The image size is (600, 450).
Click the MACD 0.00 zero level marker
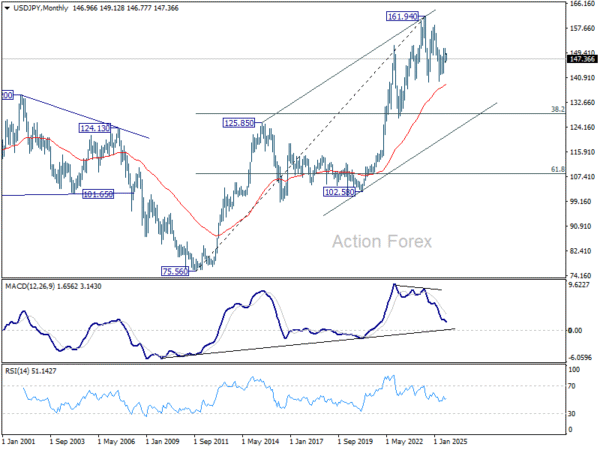pos(575,331)
